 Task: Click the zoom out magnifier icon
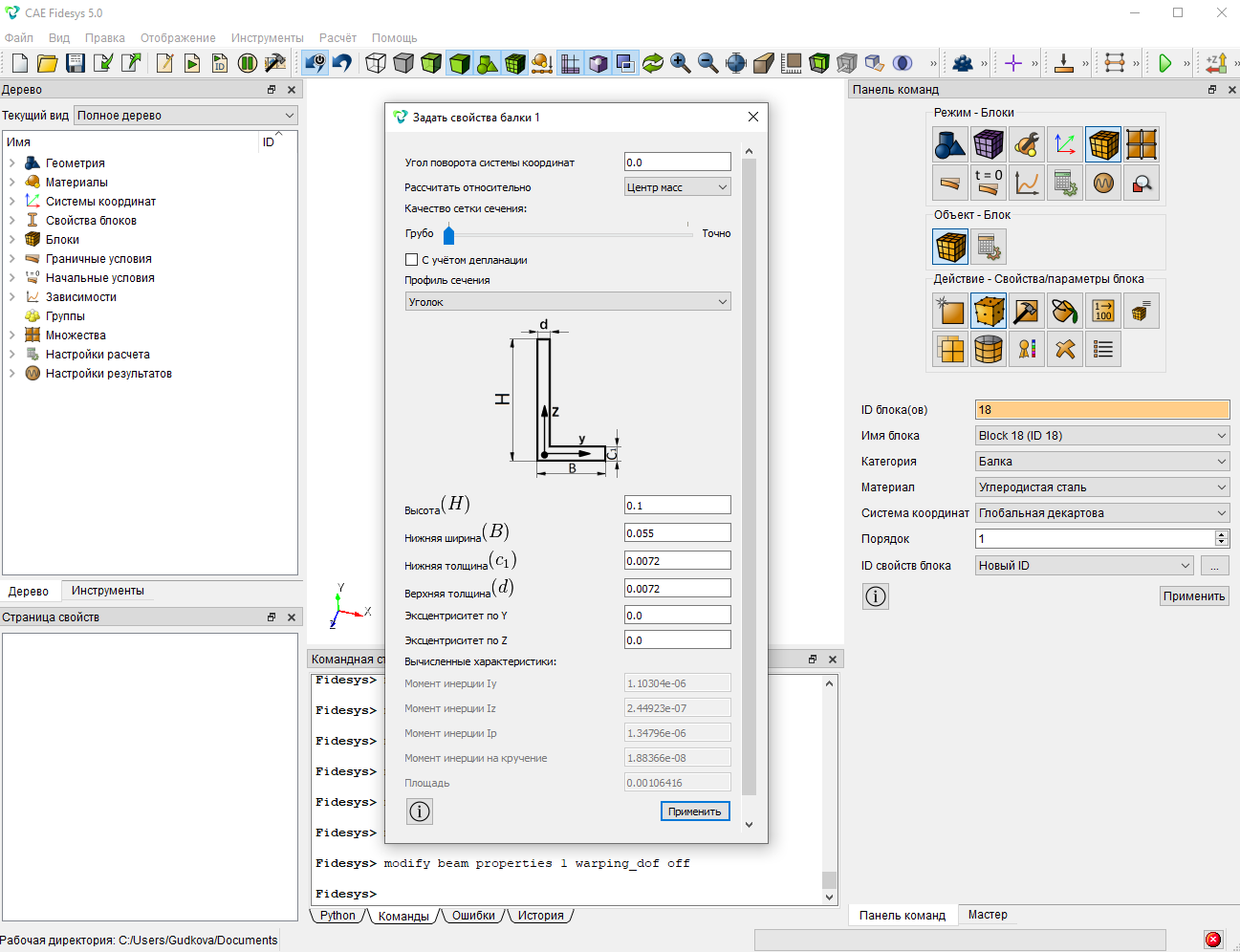[x=708, y=63]
